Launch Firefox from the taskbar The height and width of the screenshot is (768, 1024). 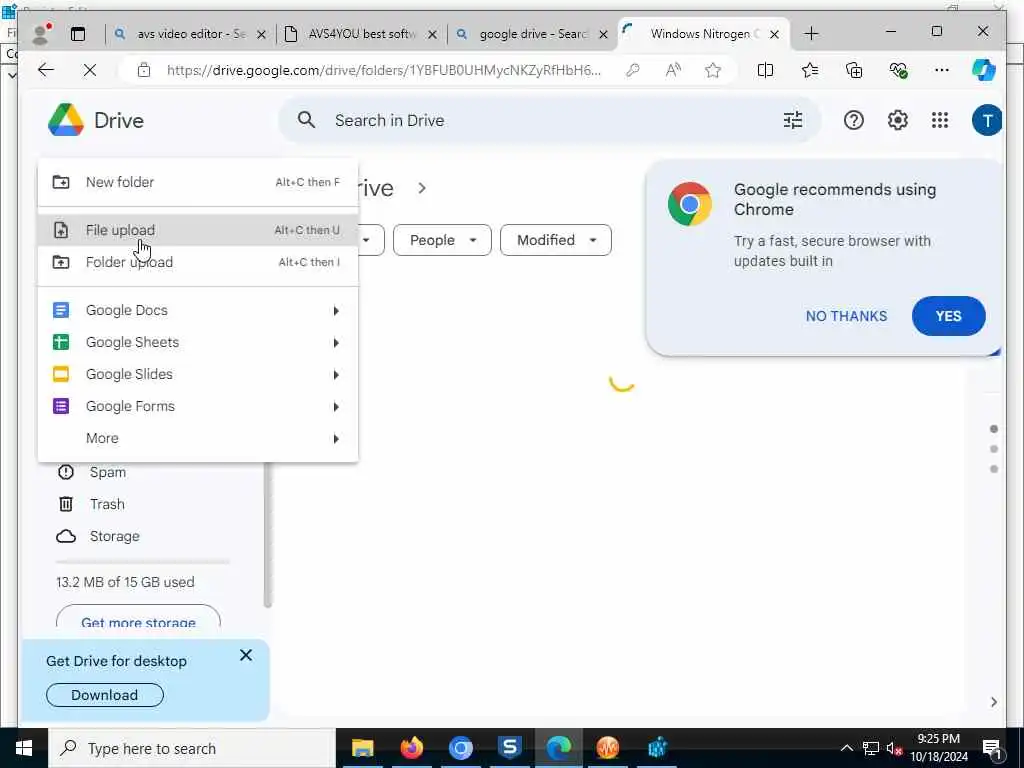click(x=411, y=748)
